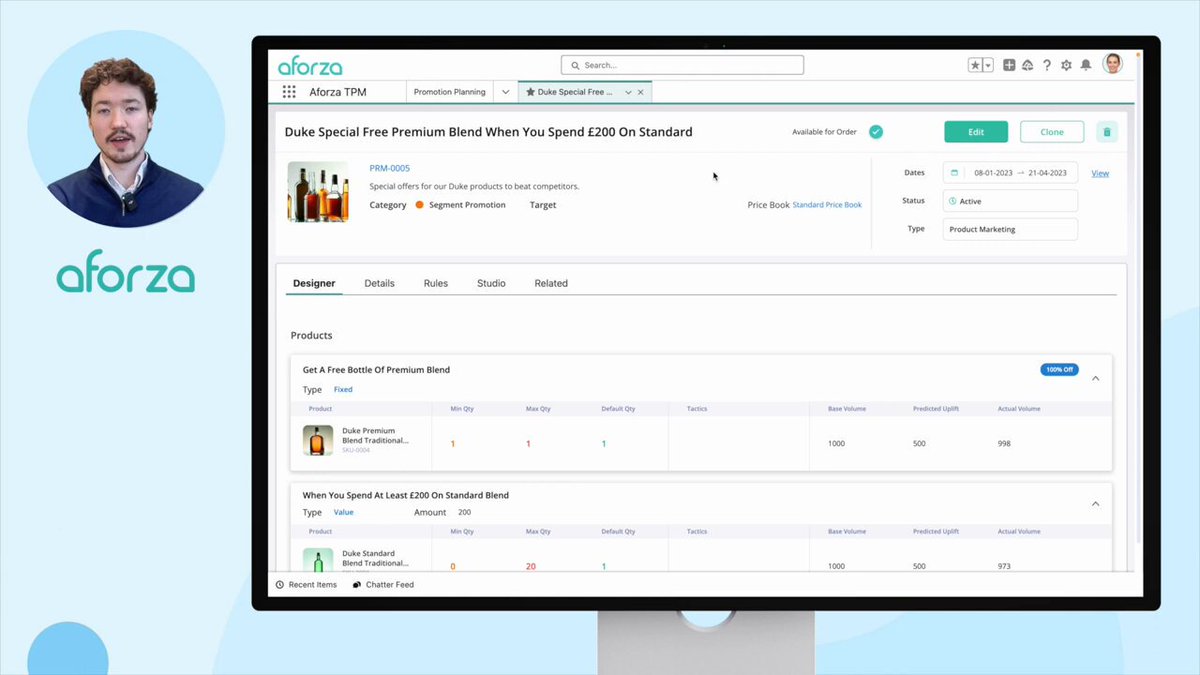Open the favorites list dropdown arrow
This screenshot has height=675, width=1200.
(x=988, y=65)
